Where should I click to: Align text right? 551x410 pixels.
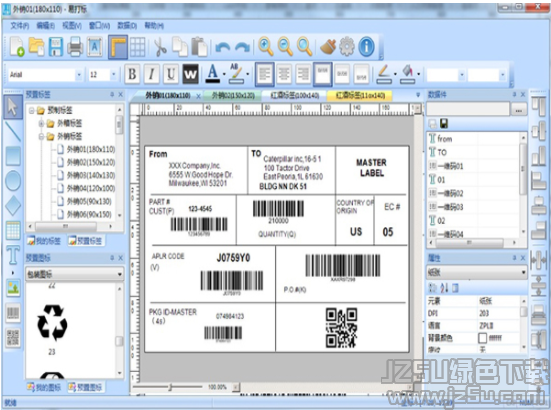pos(303,74)
